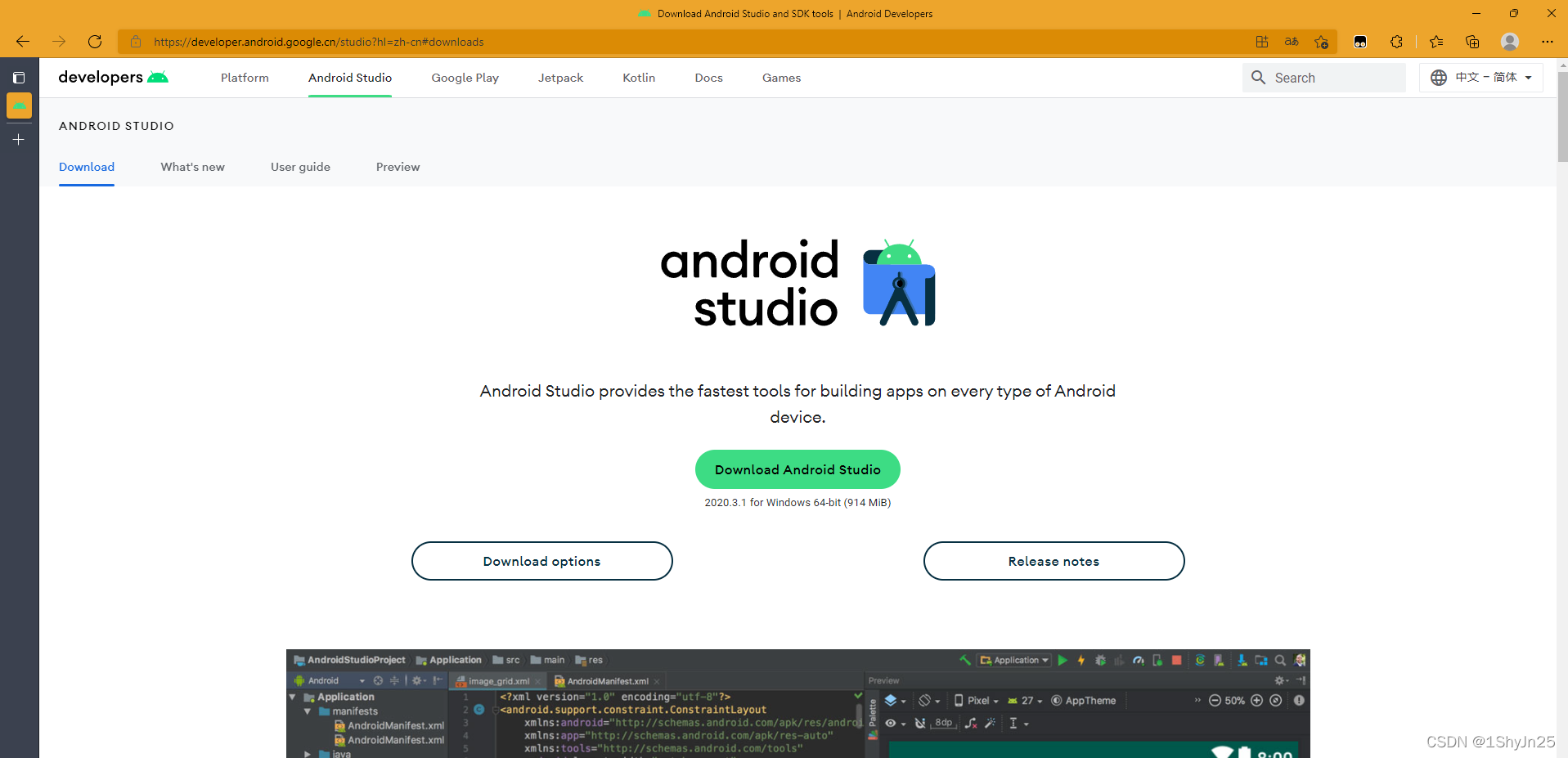Open the vertical tab actions icon
This screenshot has width=1568, height=758.
point(19,78)
